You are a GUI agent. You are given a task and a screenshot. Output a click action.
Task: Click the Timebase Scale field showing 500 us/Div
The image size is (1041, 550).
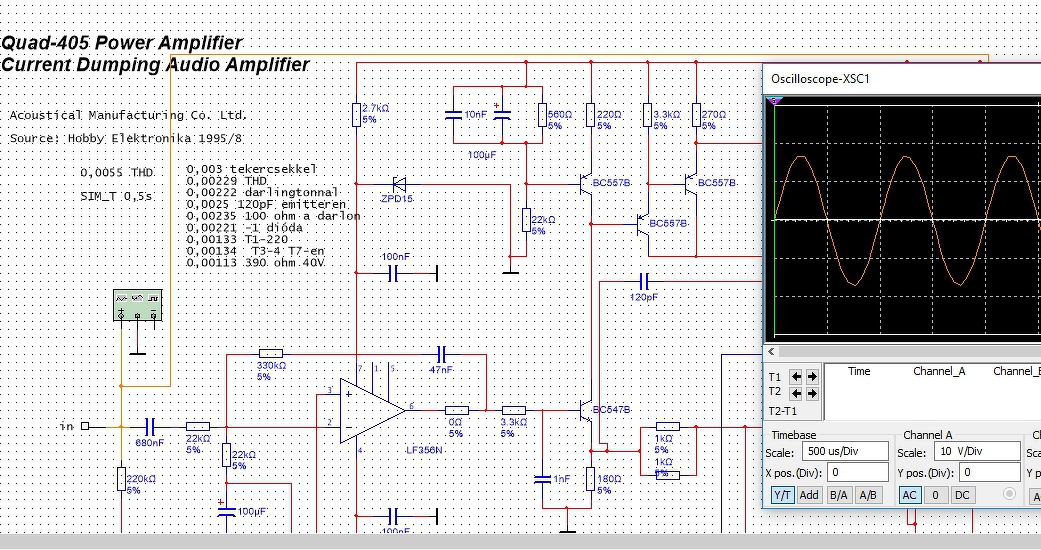[845, 451]
